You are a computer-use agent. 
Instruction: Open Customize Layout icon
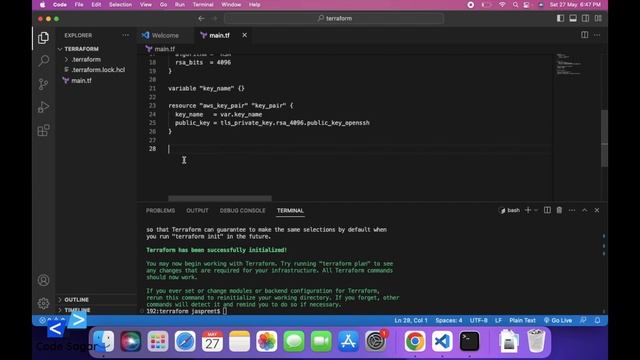coord(598,18)
